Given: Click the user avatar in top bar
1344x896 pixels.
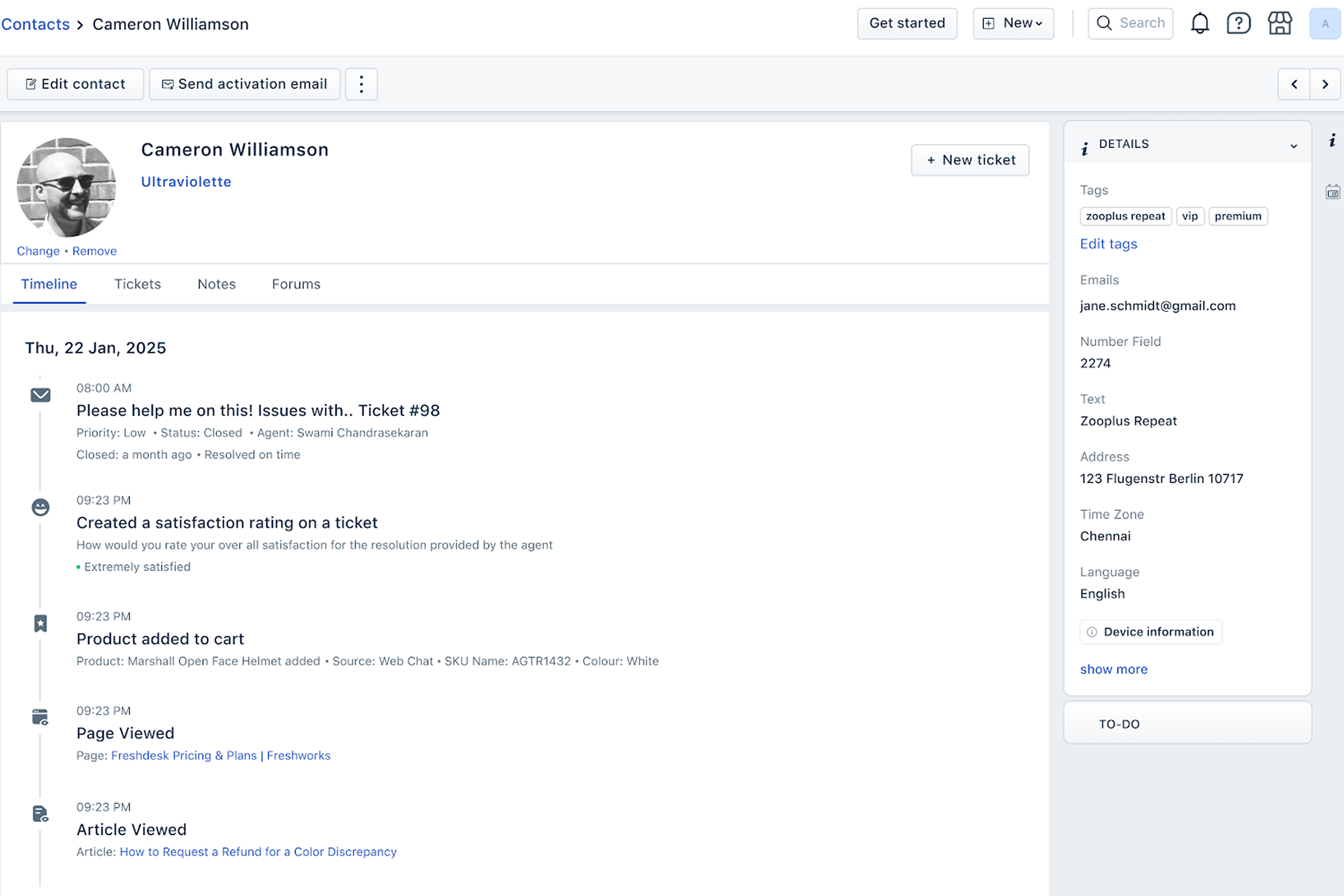Looking at the screenshot, I should click(x=1325, y=23).
